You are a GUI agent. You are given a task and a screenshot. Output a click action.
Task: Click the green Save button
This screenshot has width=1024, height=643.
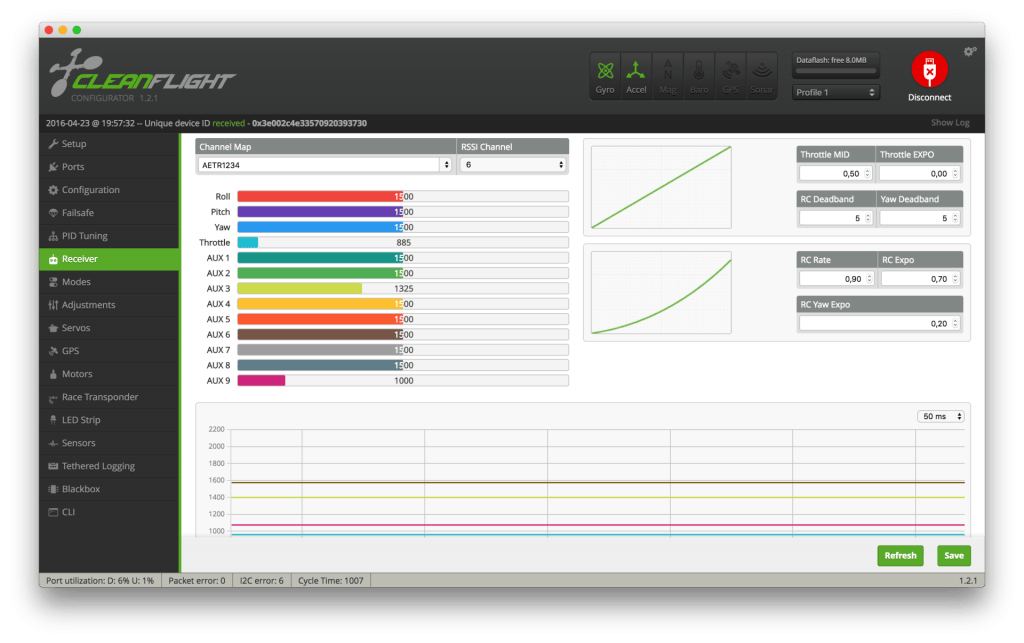coord(953,556)
